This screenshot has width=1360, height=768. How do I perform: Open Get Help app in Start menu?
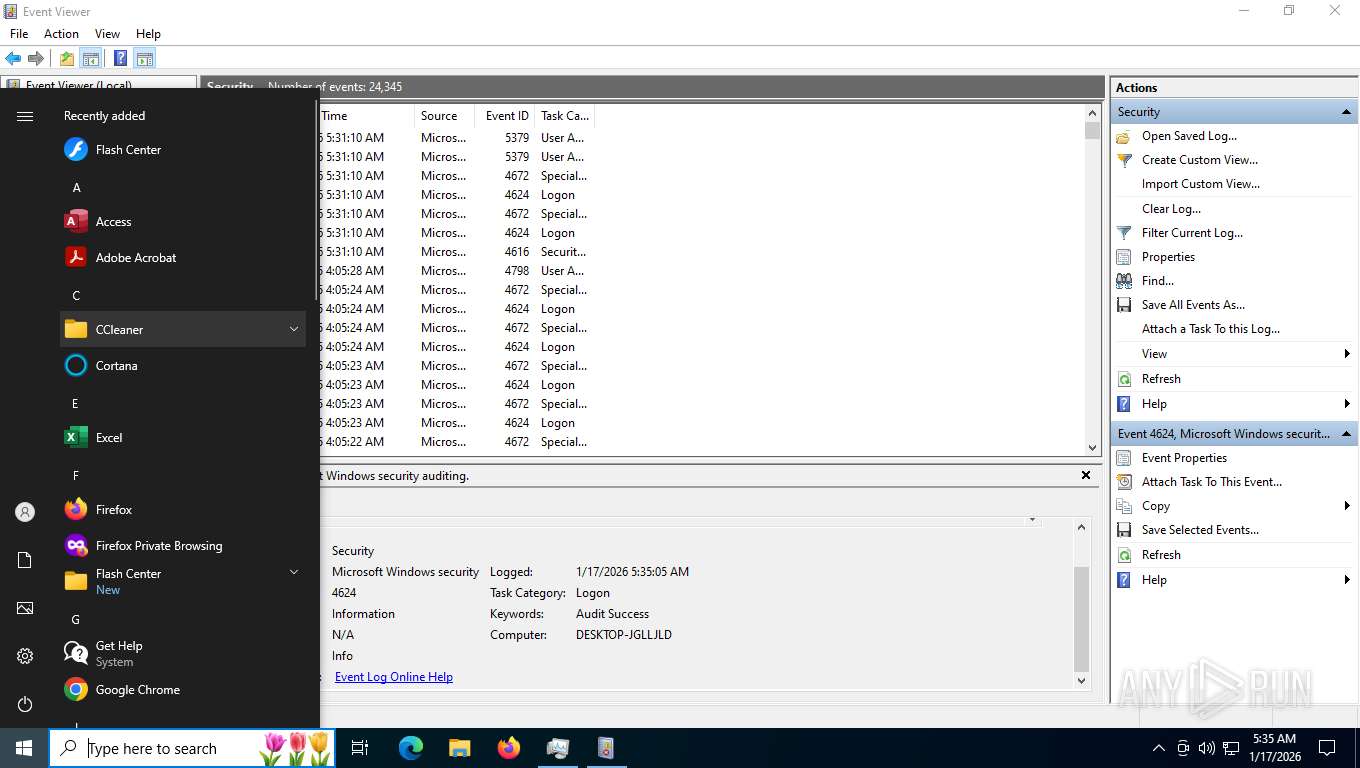pyautogui.click(x=183, y=654)
